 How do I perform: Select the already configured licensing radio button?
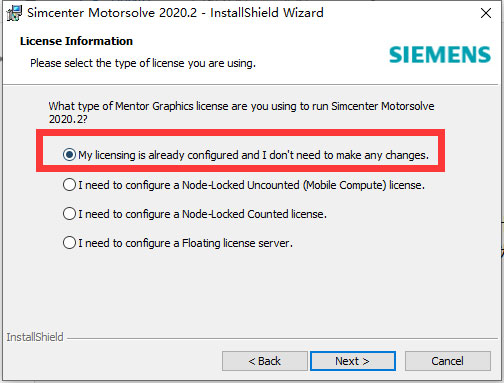tap(69, 155)
